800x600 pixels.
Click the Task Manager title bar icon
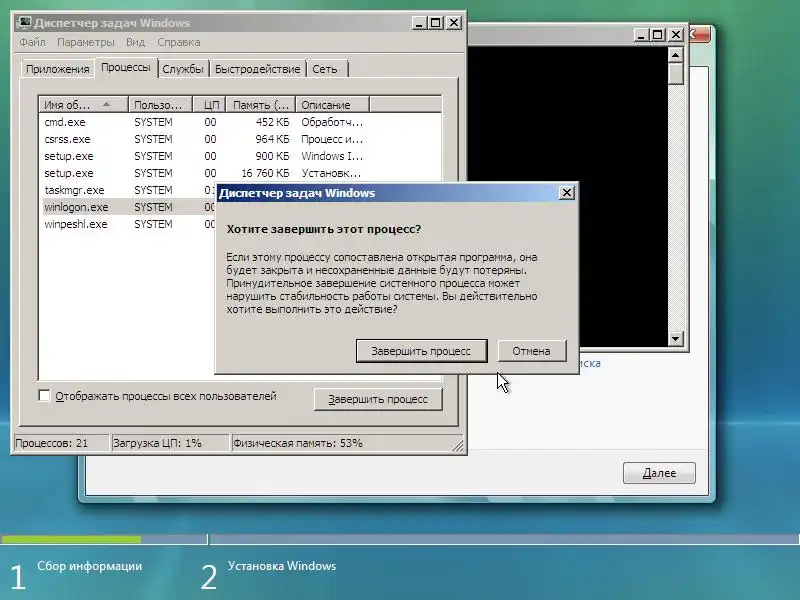coord(23,23)
